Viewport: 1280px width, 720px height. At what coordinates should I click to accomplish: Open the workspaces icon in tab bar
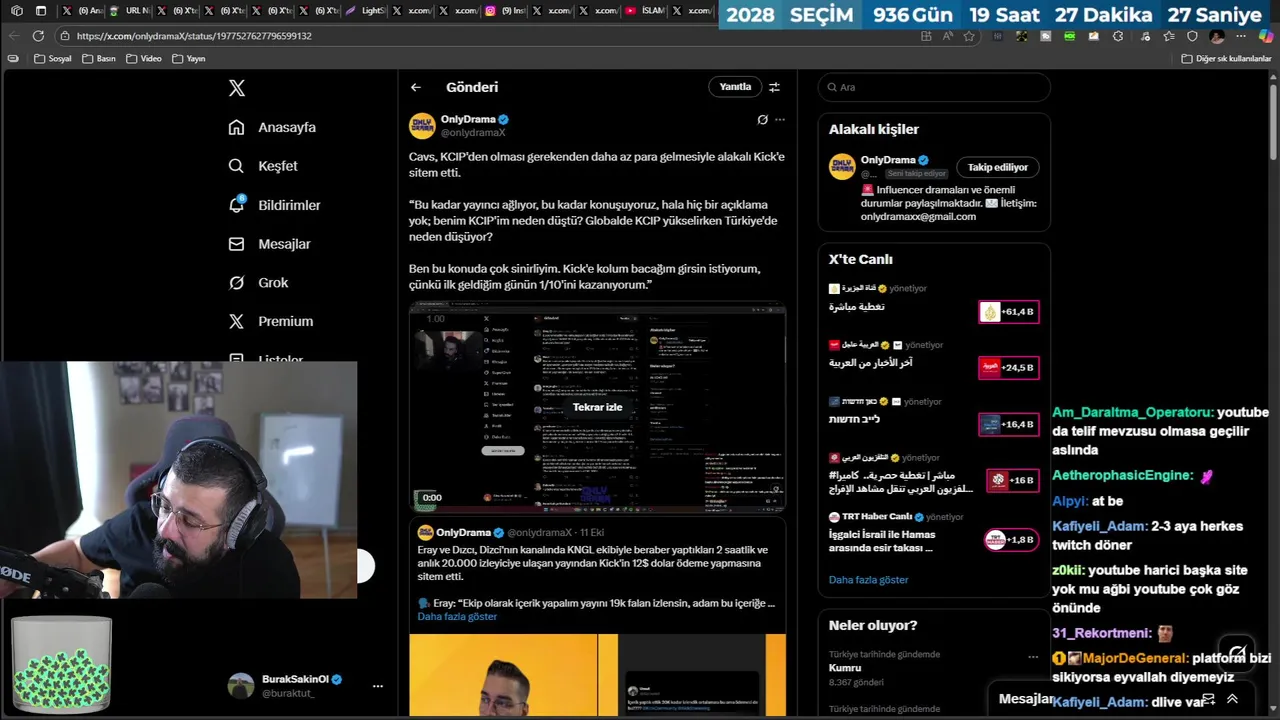(17, 11)
